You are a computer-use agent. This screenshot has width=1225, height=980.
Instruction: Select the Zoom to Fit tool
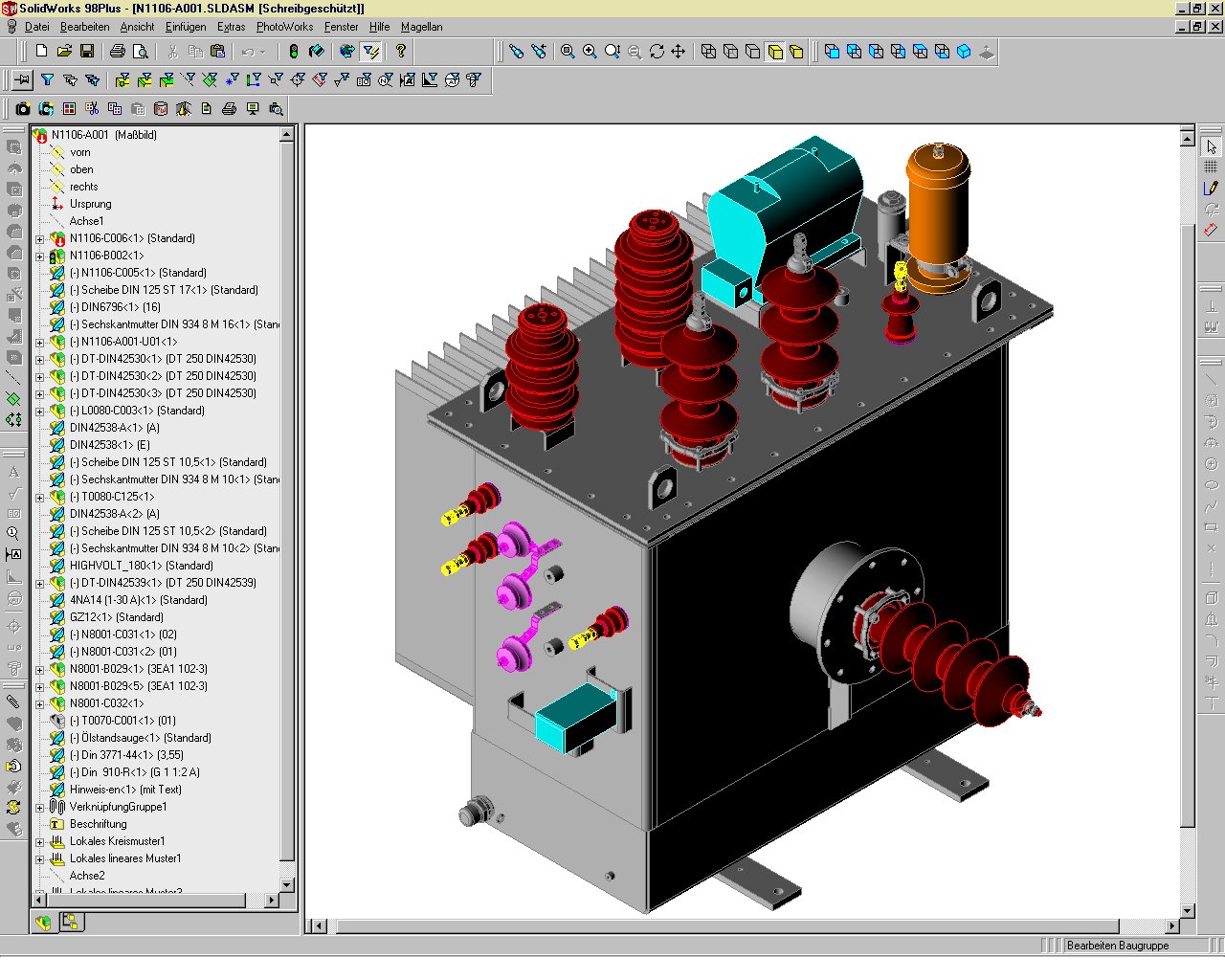[x=568, y=51]
